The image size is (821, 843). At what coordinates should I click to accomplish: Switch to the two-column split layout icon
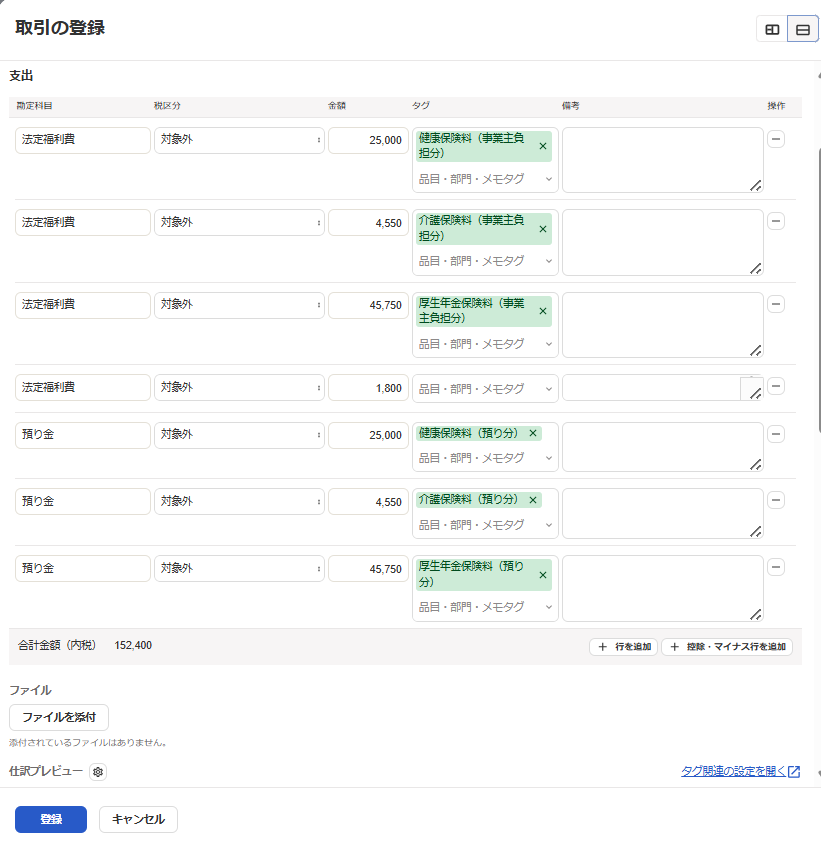tap(772, 30)
